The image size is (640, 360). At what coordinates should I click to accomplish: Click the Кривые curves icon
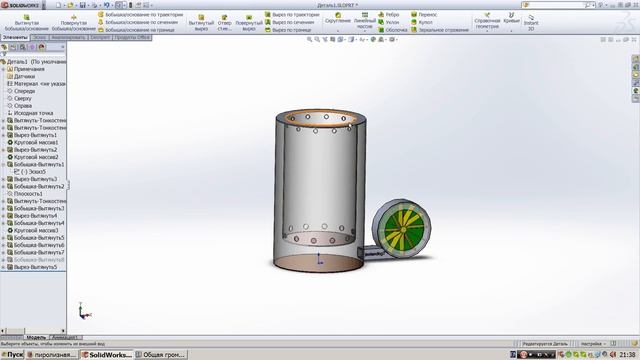click(x=511, y=15)
